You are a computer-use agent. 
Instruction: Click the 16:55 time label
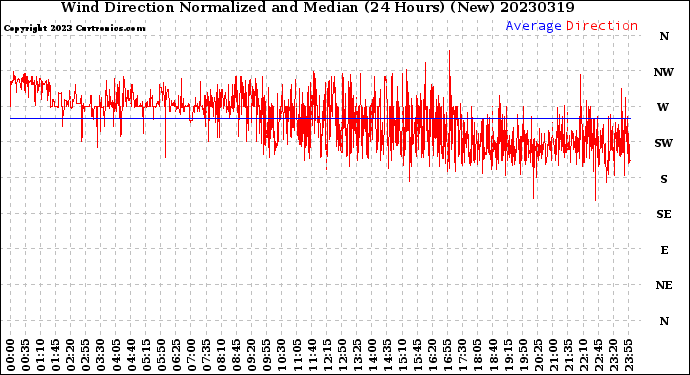coord(448,355)
